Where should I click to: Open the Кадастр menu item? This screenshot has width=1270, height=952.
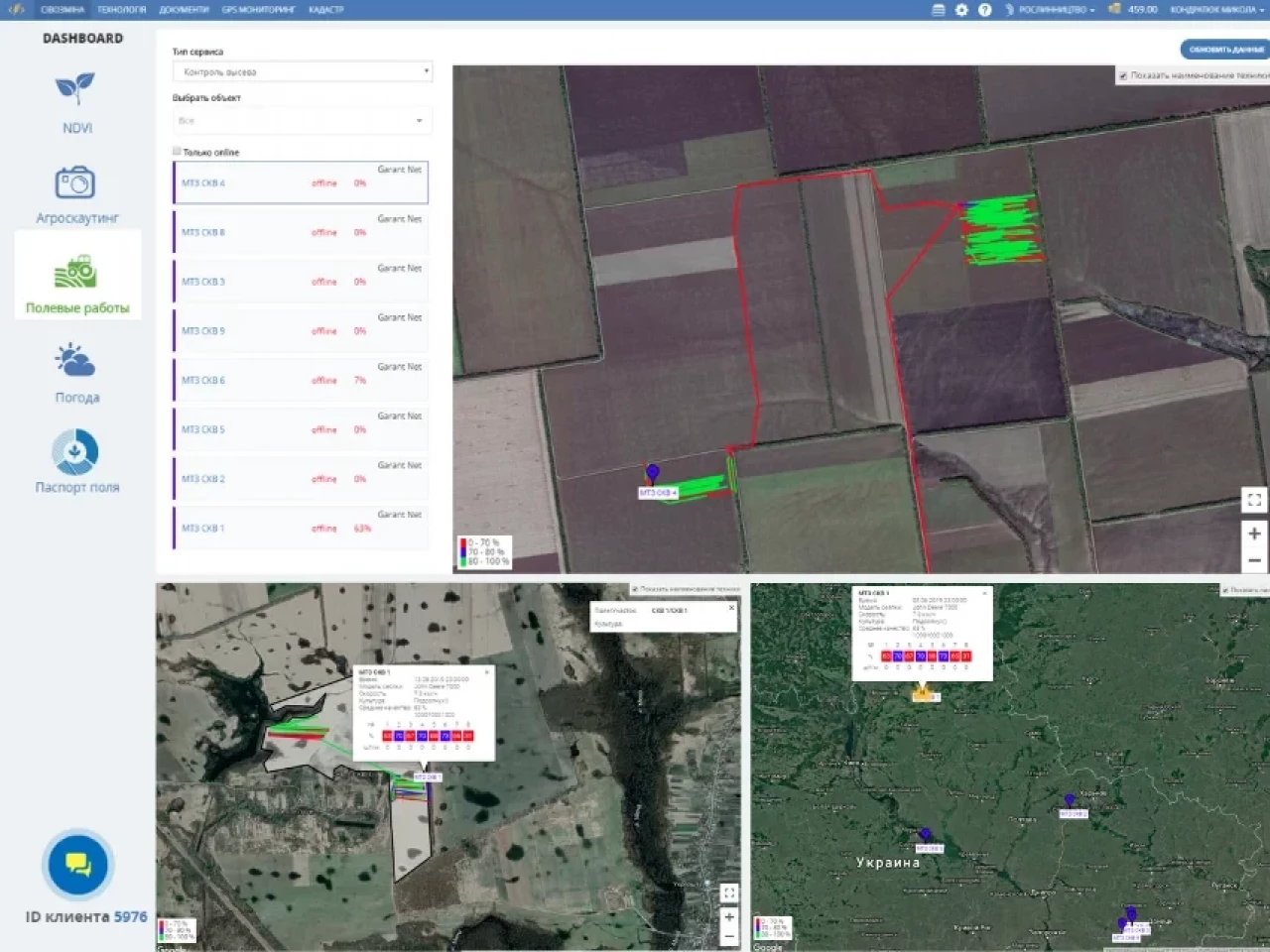325,10
